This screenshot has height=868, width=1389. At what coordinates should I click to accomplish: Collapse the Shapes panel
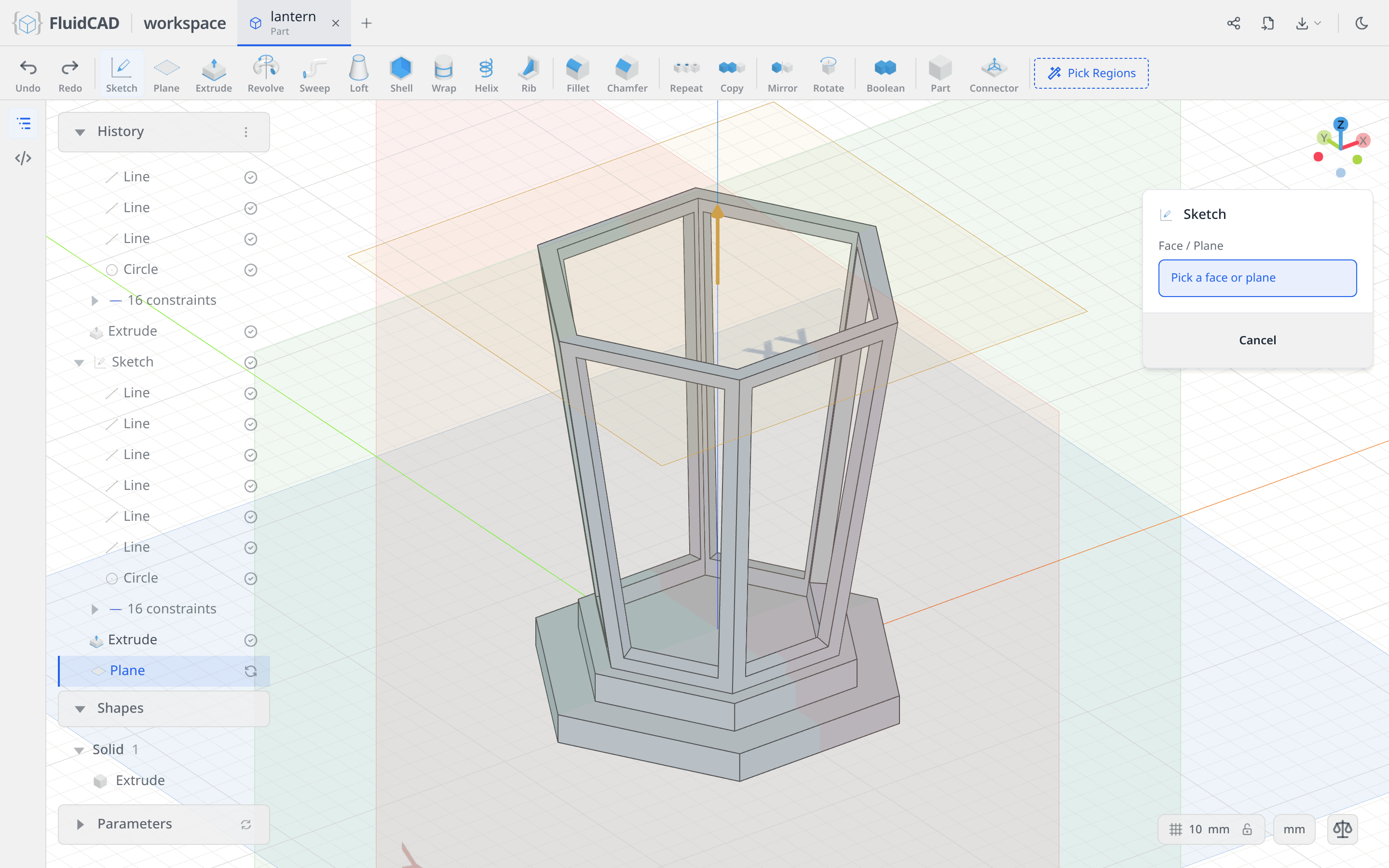pyautogui.click(x=80, y=709)
